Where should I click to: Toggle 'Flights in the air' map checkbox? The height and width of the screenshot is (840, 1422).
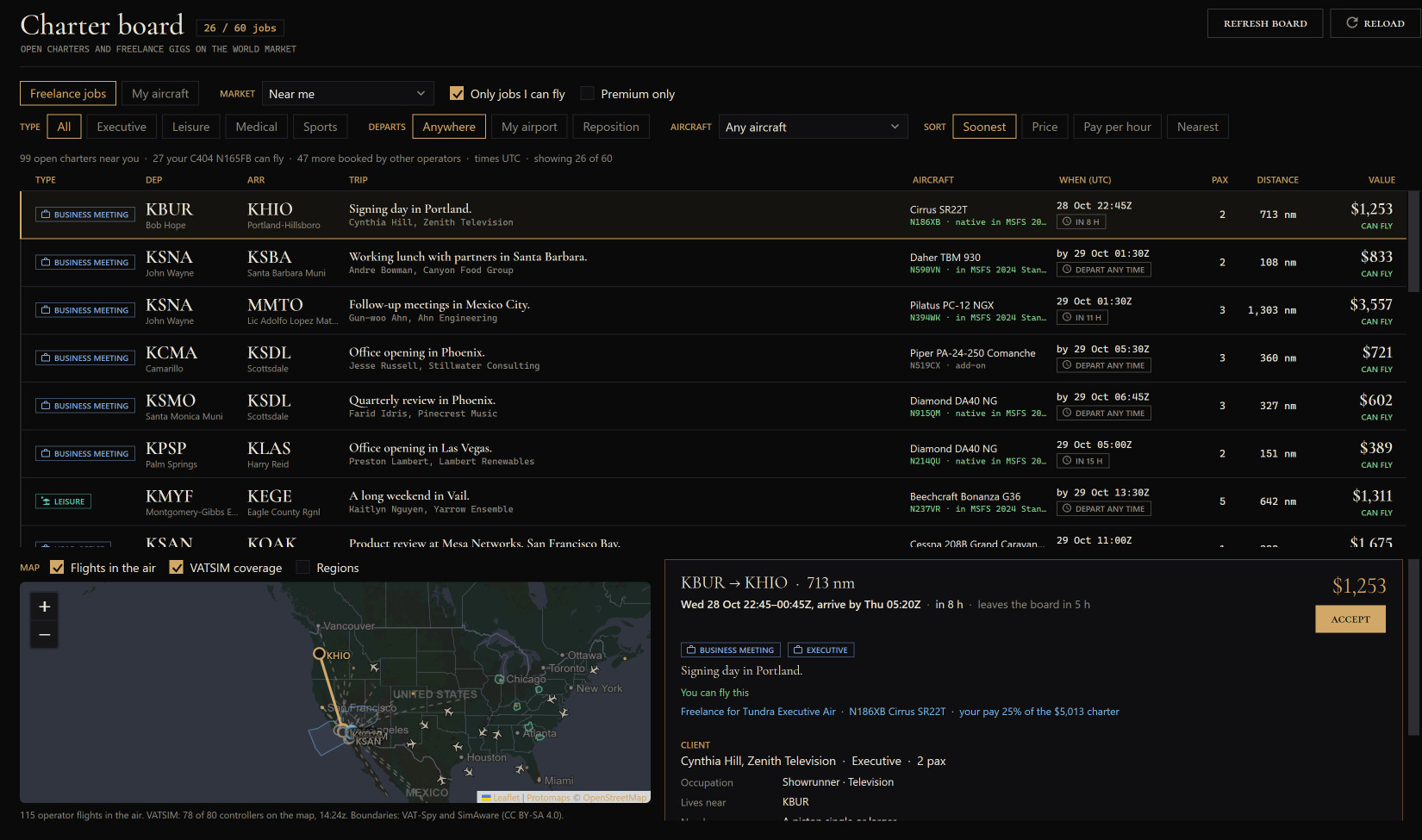(57, 567)
